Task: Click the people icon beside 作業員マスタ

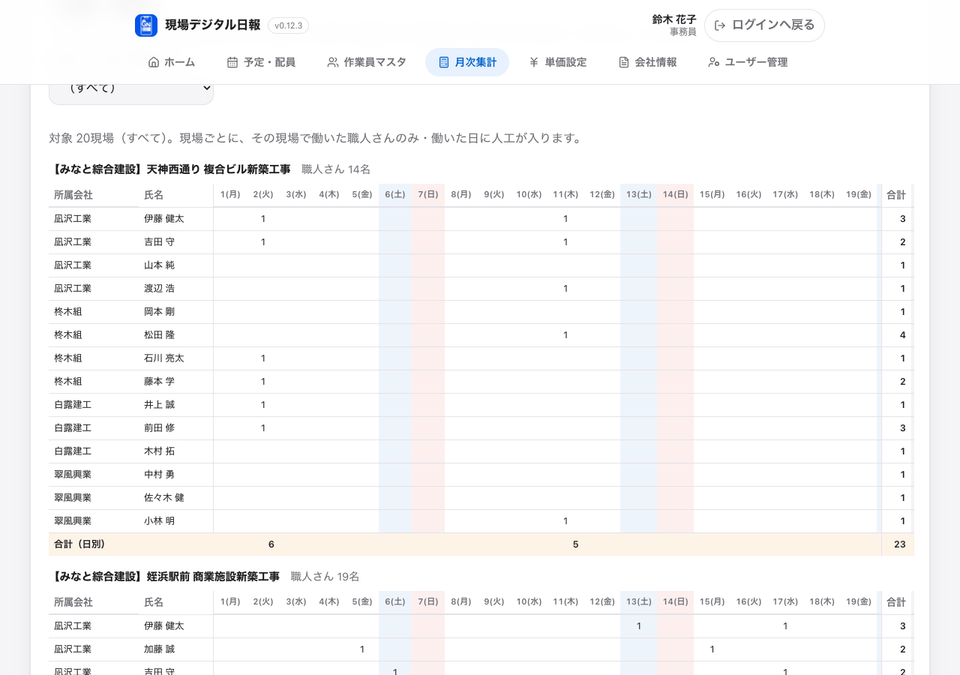Action: [x=332, y=62]
